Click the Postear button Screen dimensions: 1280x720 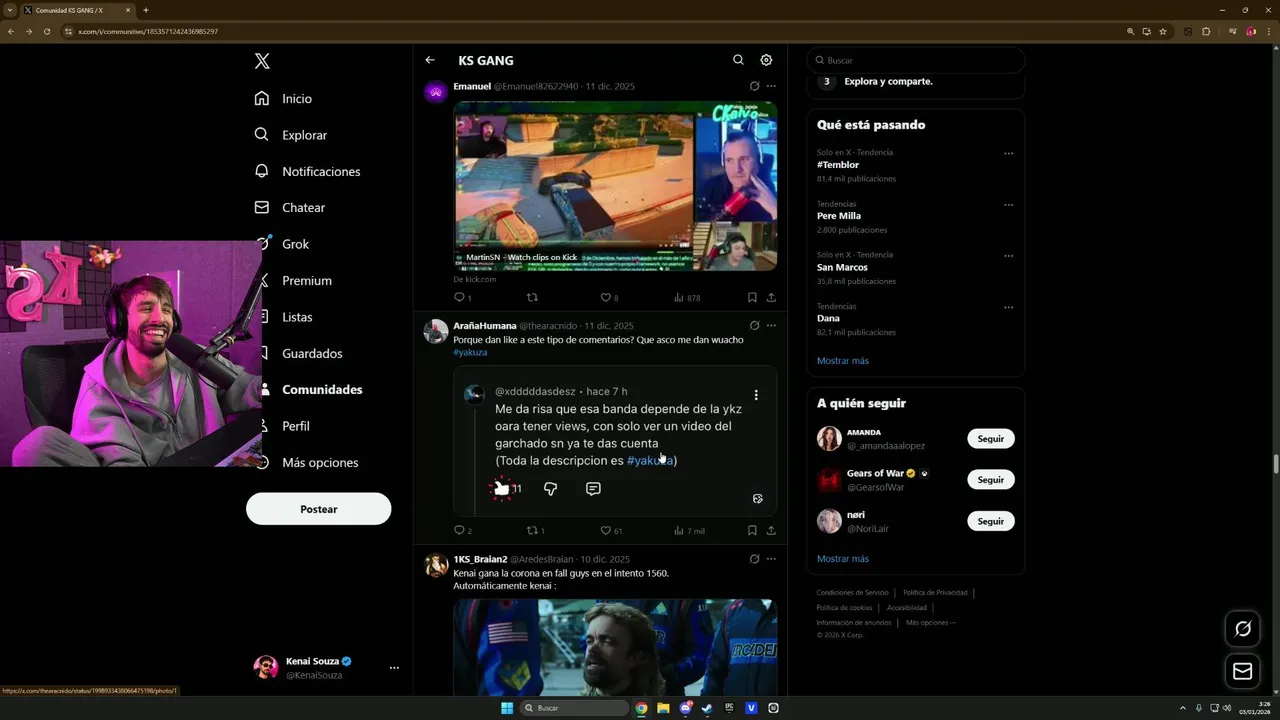coord(319,509)
